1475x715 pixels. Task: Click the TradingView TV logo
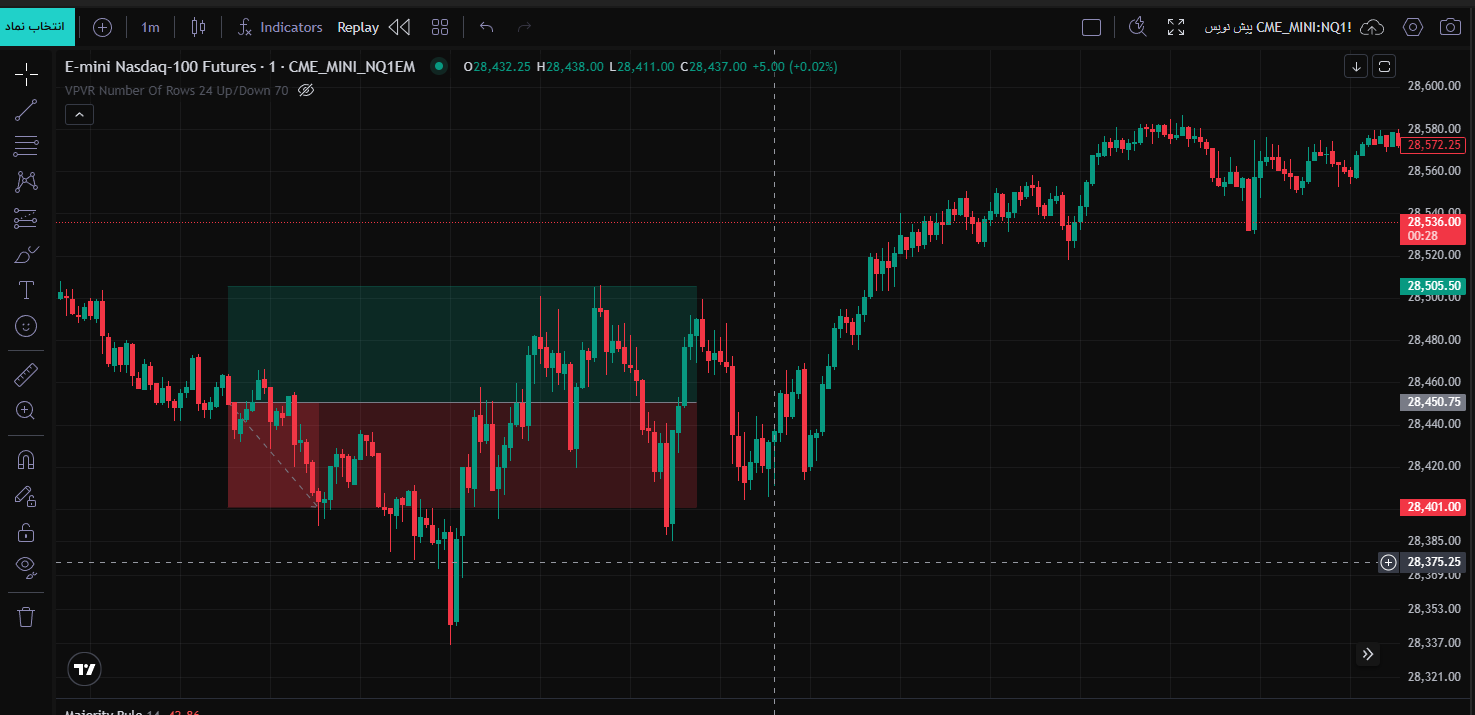point(85,669)
